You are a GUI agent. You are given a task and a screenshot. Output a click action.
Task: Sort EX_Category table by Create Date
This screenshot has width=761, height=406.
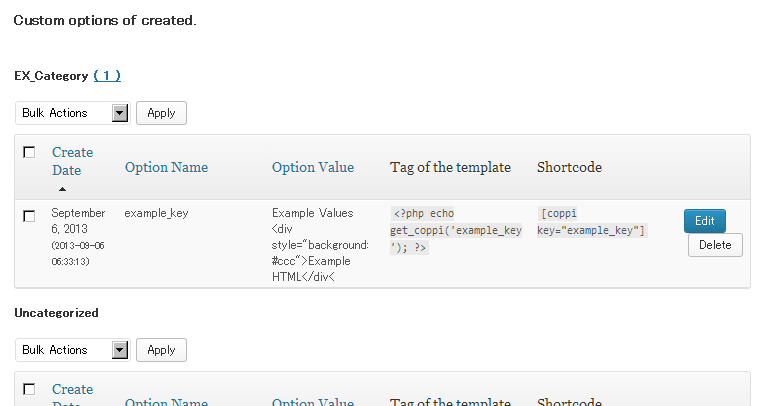72,161
